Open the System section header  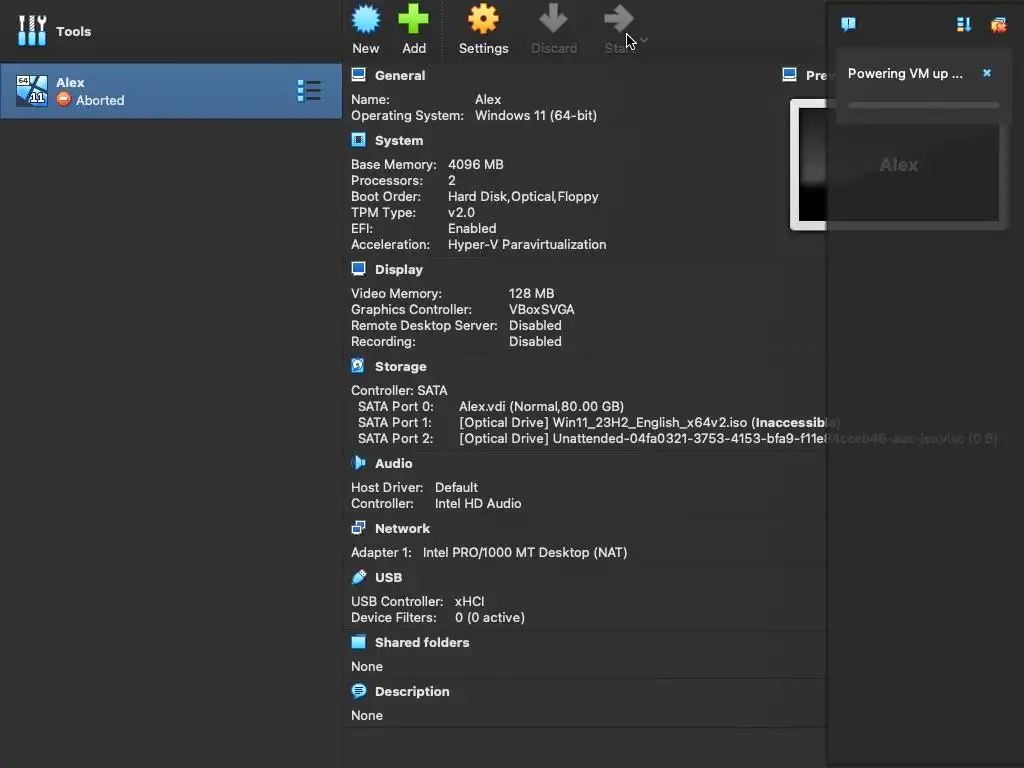point(399,140)
